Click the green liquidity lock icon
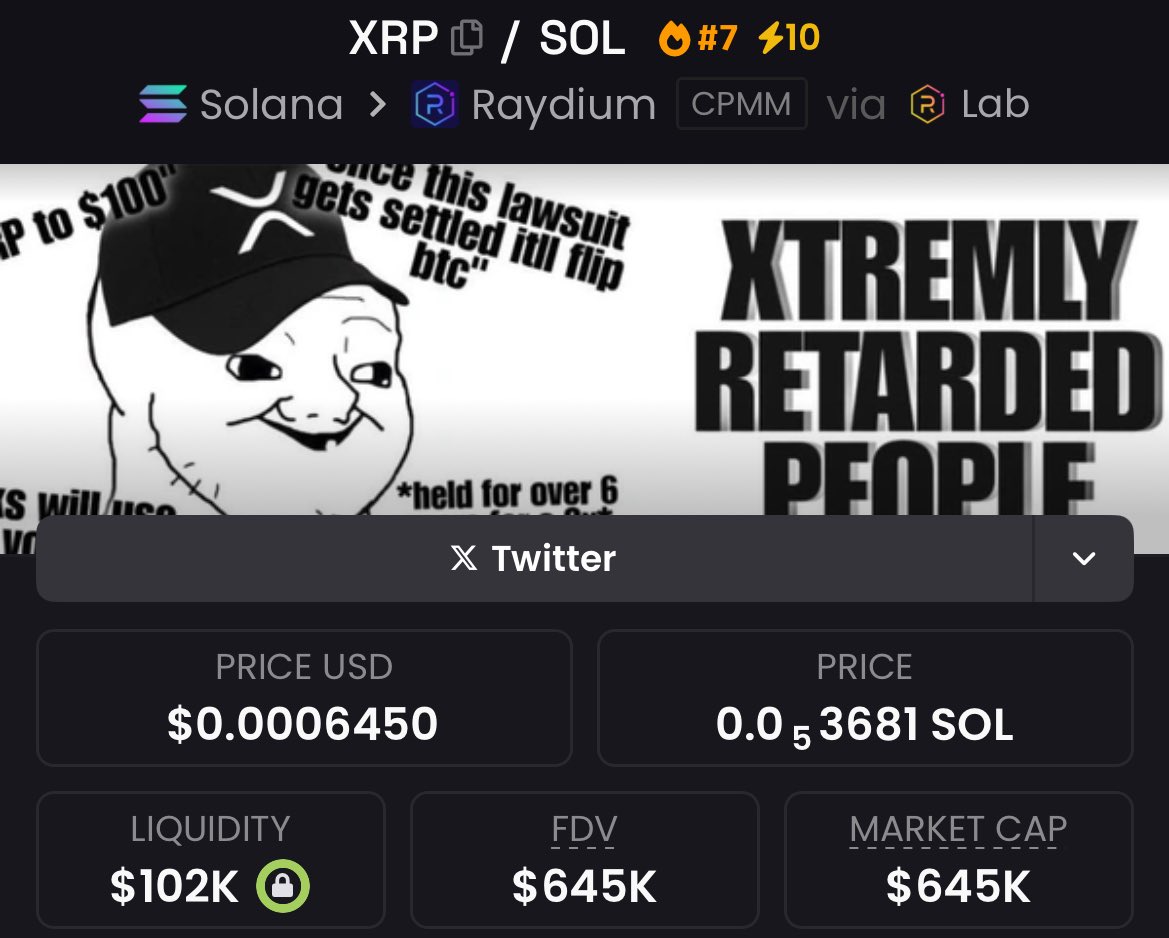Viewport: 1169px width, 938px height. (x=283, y=886)
